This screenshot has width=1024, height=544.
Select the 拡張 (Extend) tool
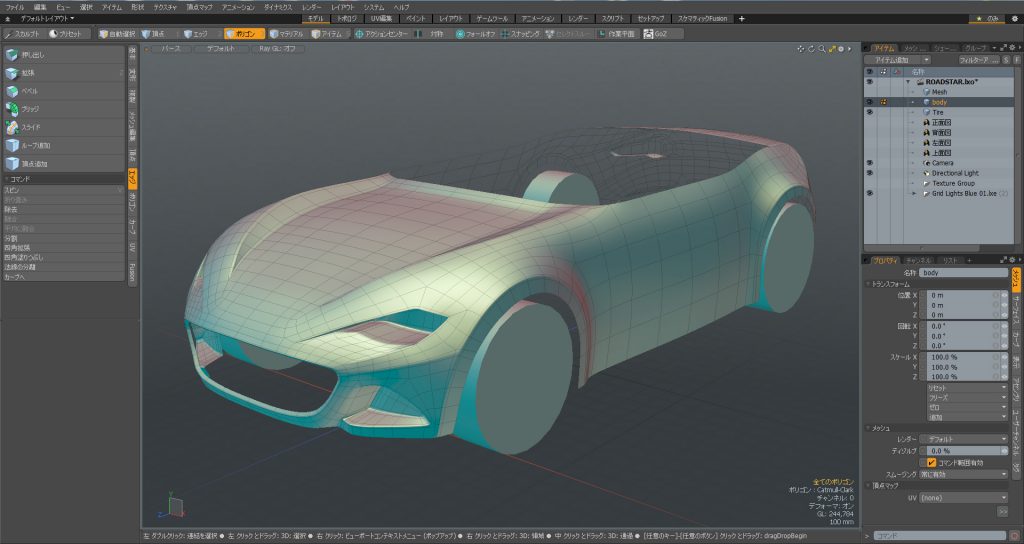pos(63,73)
